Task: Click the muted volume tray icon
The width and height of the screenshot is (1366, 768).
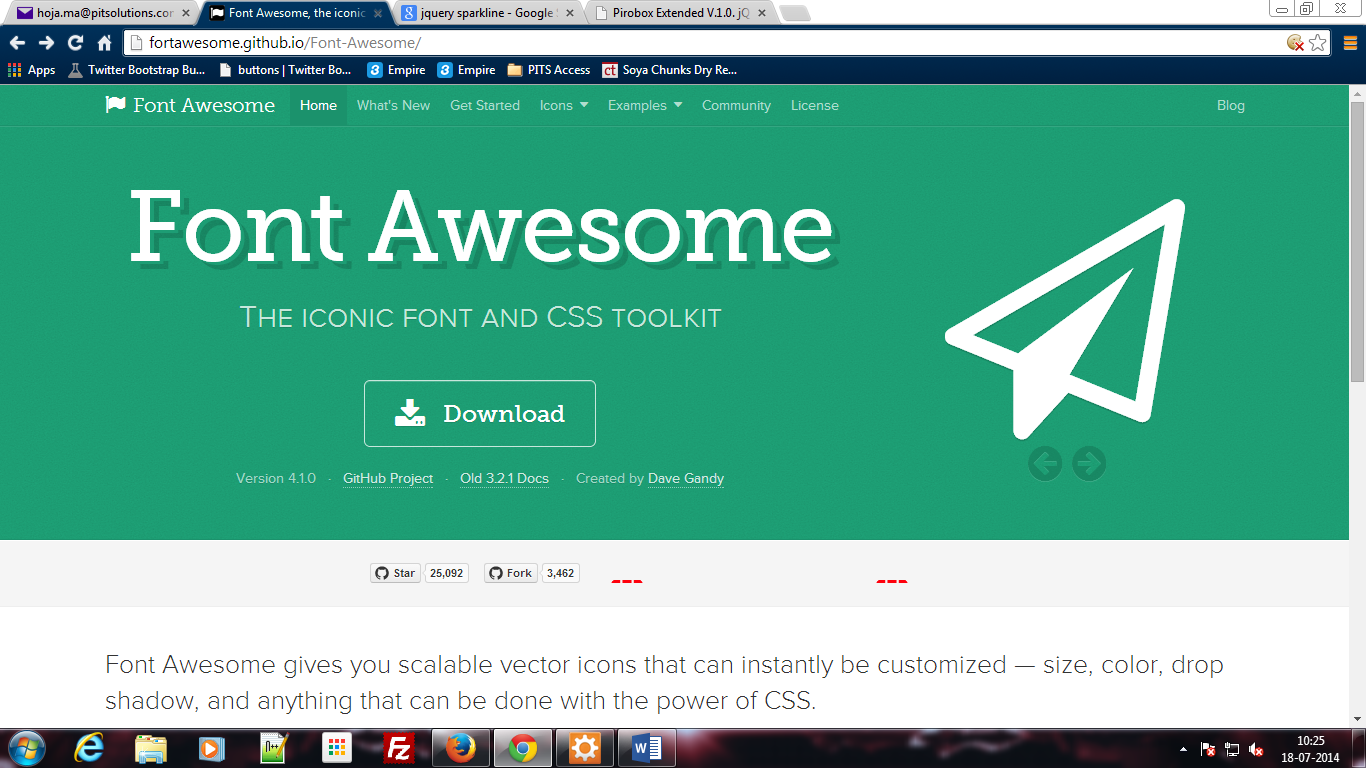Action: 1256,749
